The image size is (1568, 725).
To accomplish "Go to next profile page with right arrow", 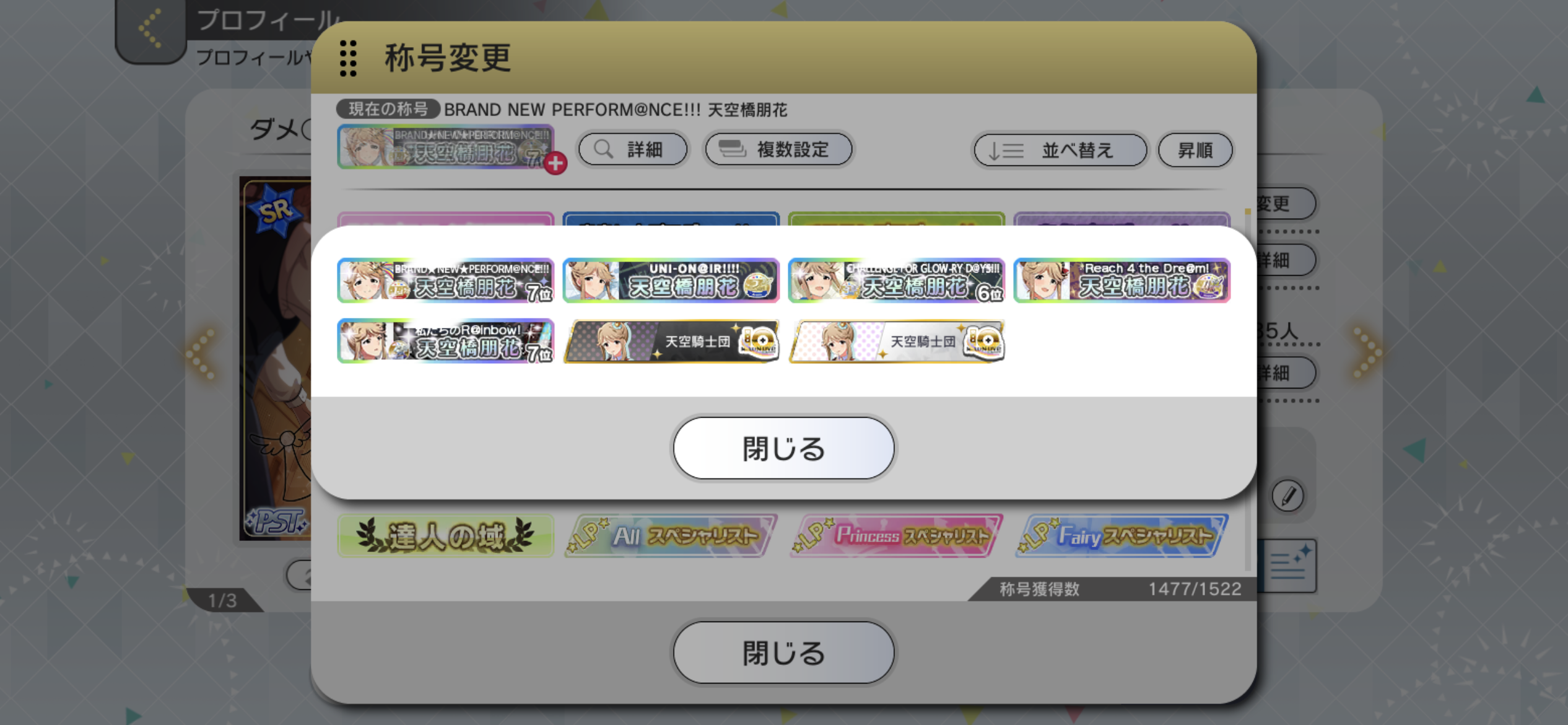I will click(x=1366, y=353).
